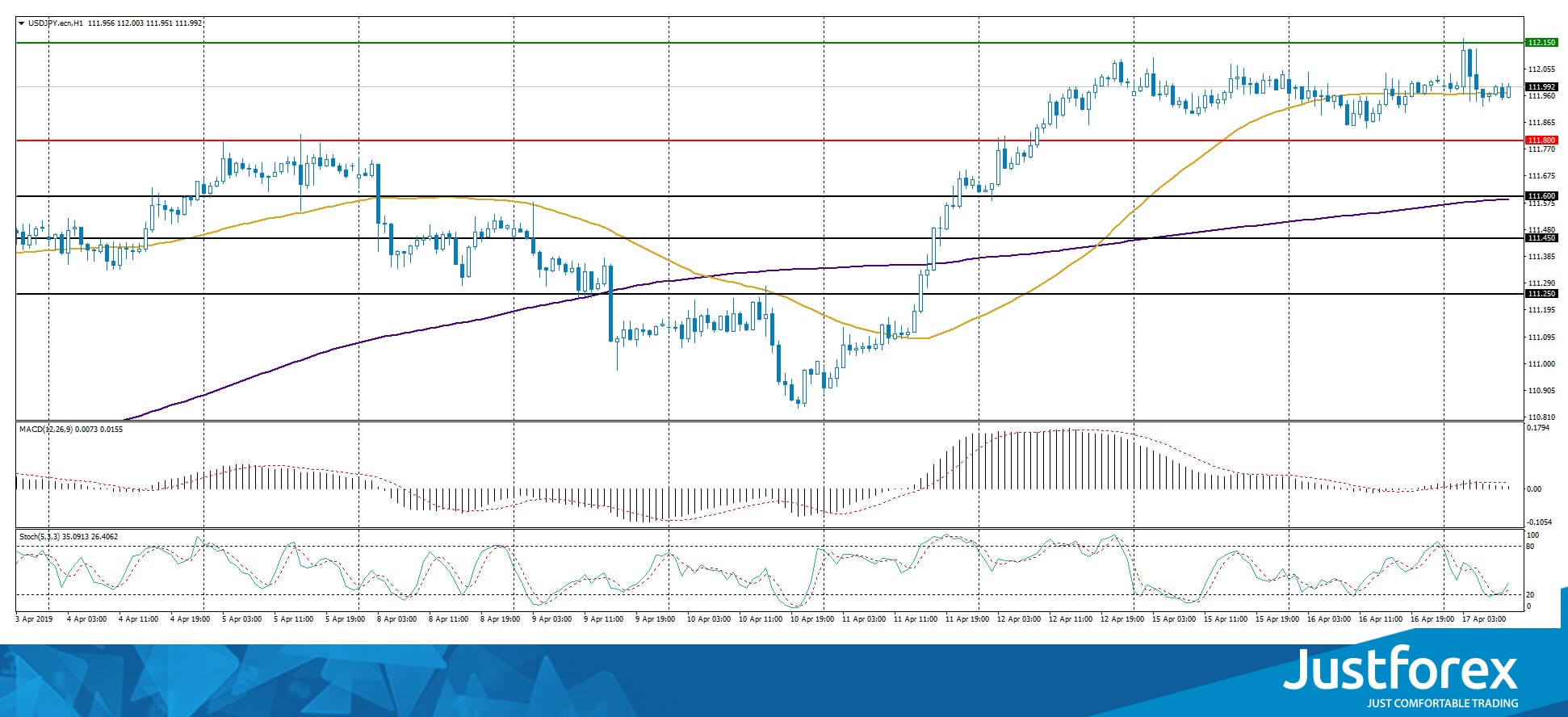Click "16 Apr 03:00" on the time axis
Screen dimensions: 1568x717
click(1329, 619)
